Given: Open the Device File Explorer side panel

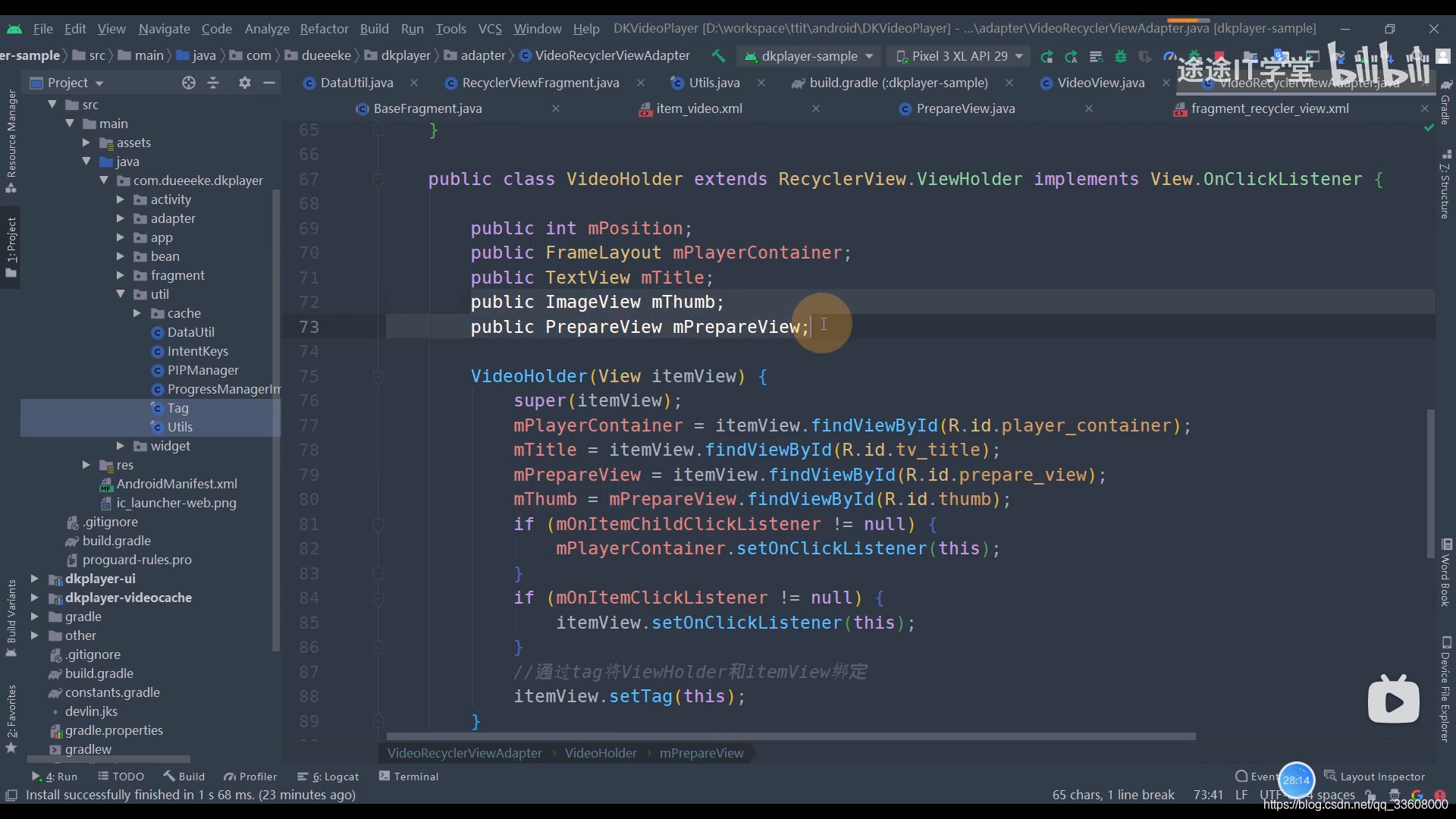Looking at the screenshot, I should point(1445,690).
